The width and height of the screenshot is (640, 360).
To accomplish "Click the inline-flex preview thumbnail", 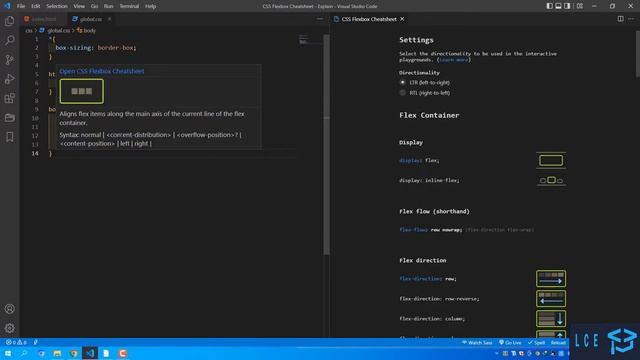I will coord(551,180).
